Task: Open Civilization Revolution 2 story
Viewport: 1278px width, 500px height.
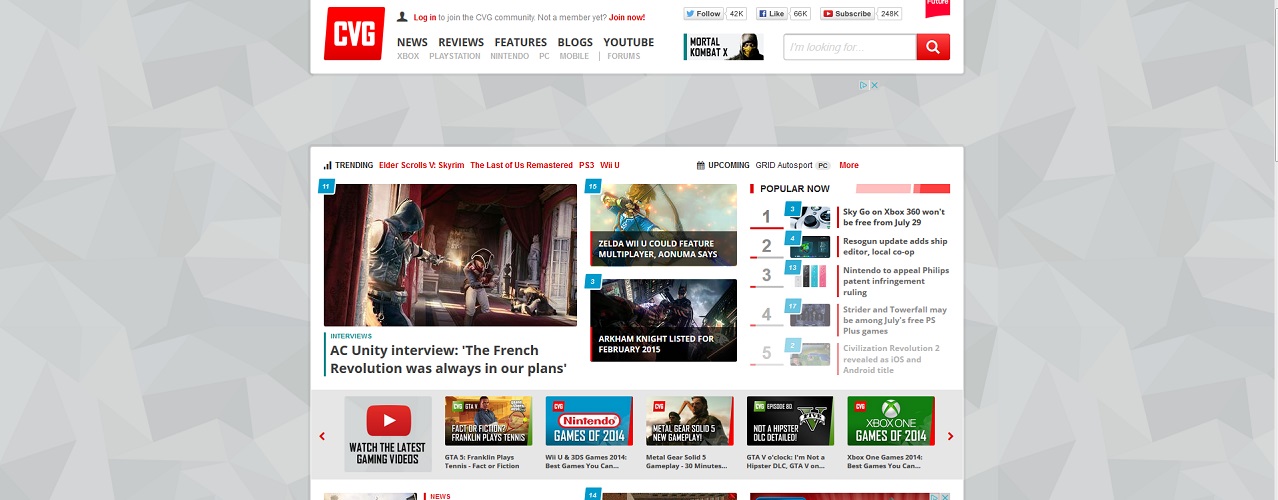Action: tap(891, 359)
